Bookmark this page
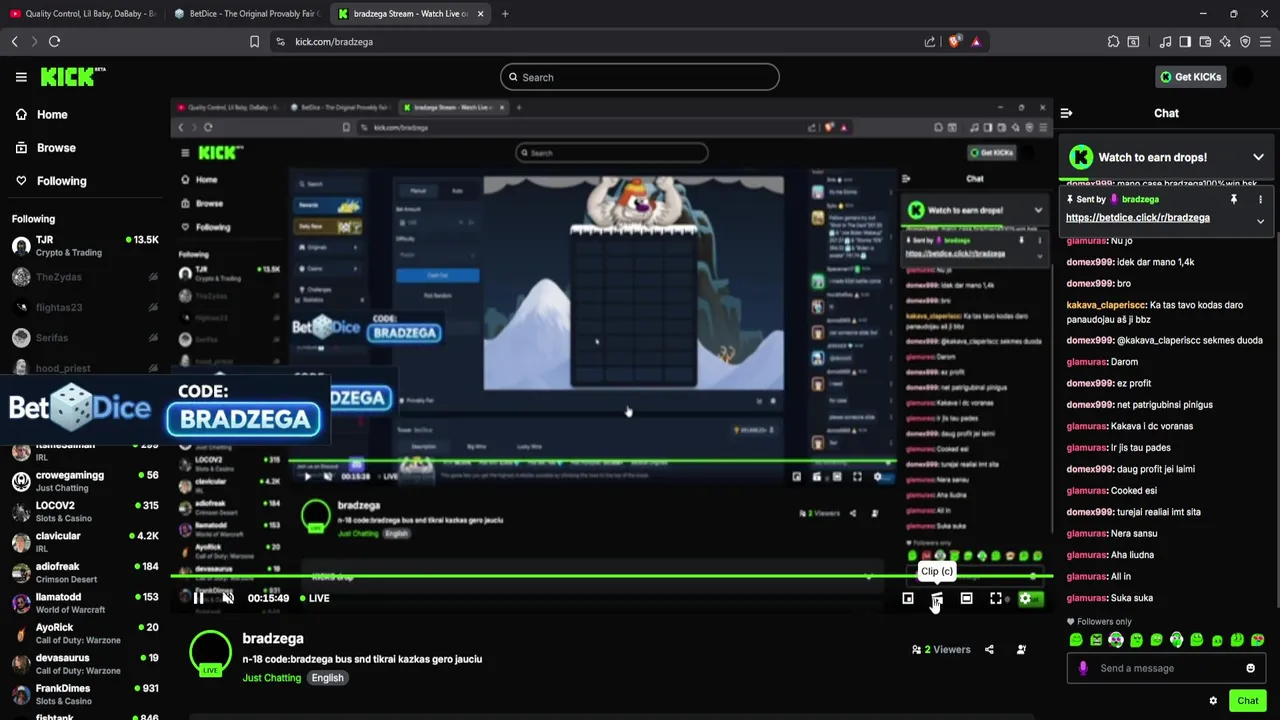1280x720 pixels. pyautogui.click(x=254, y=42)
